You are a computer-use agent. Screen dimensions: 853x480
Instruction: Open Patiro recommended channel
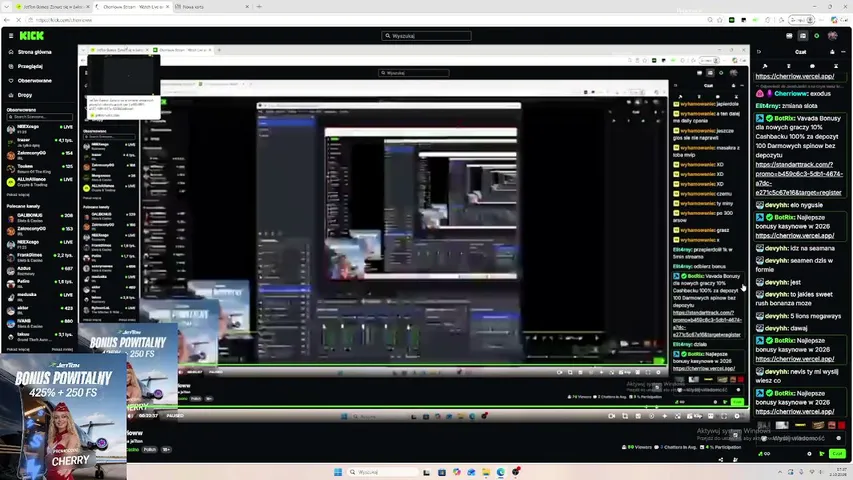[39, 284]
